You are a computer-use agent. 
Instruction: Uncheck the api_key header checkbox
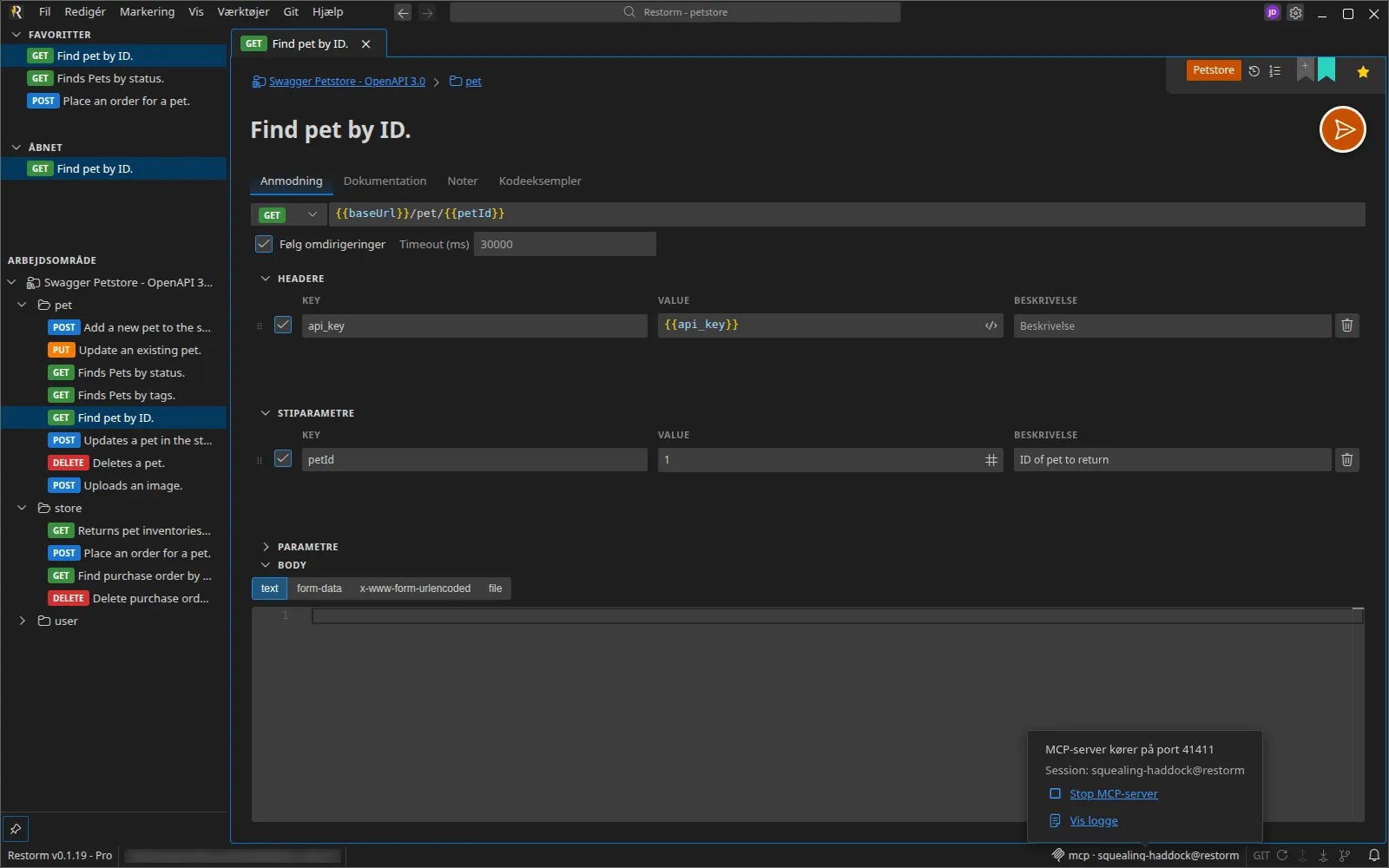(x=283, y=325)
